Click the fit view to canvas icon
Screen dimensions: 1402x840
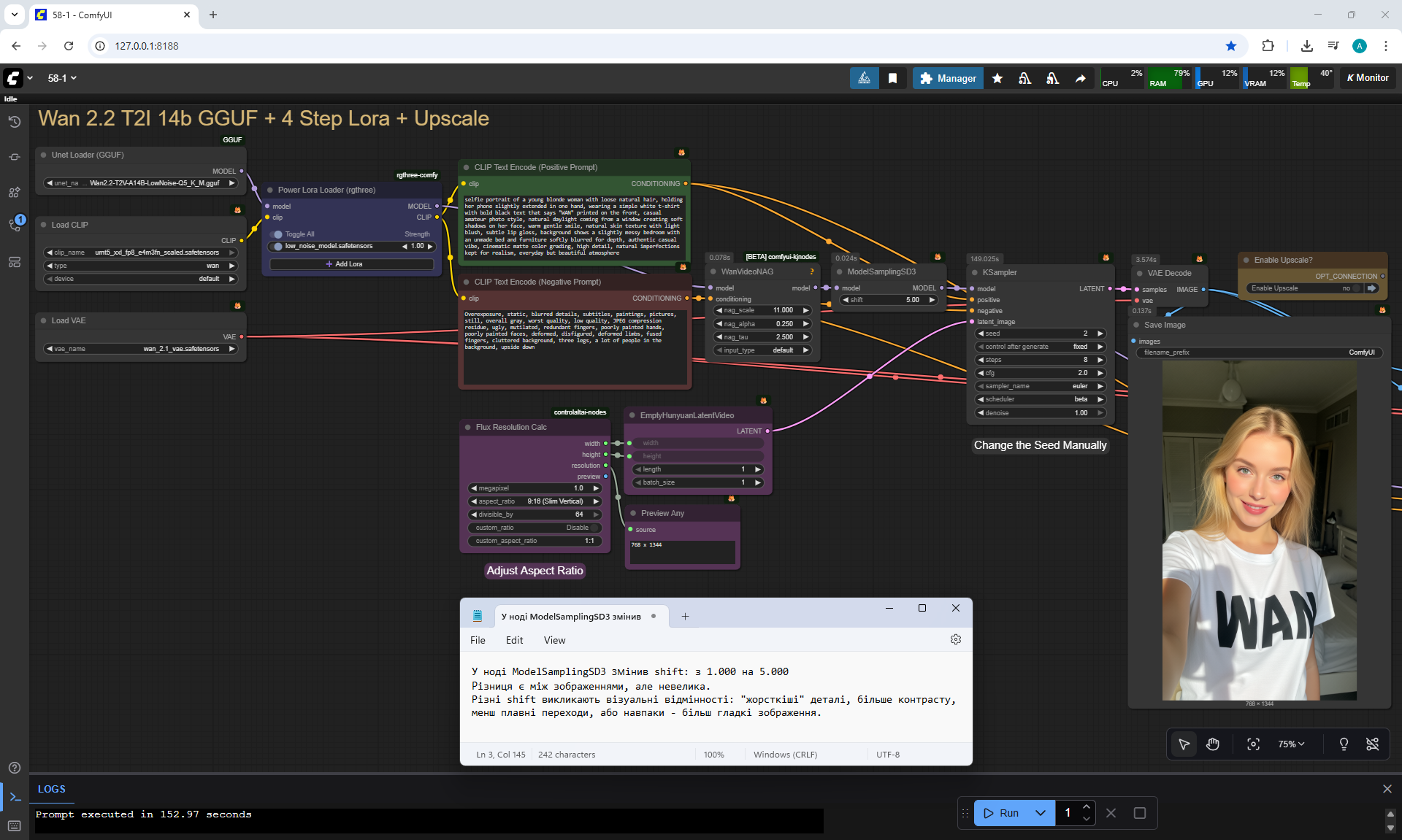[1253, 744]
